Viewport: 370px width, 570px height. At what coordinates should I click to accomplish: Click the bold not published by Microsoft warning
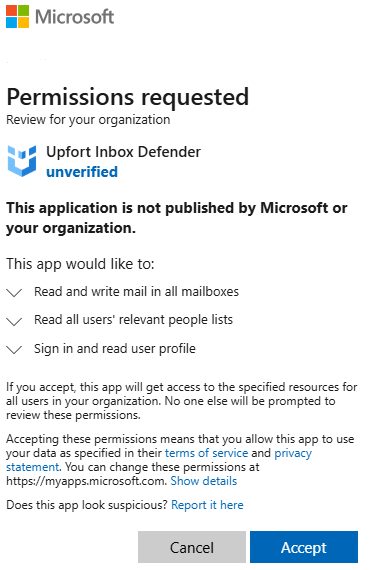pos(177,218)
